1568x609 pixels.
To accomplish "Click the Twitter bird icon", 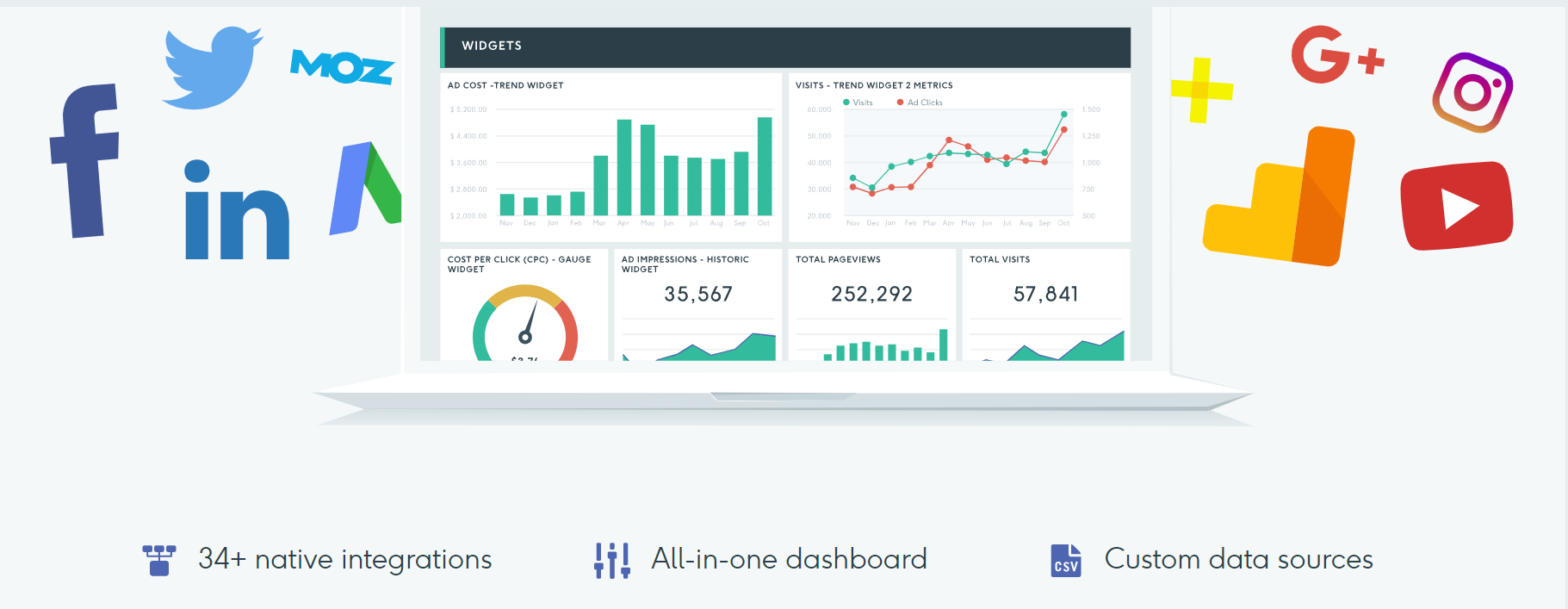I will click(x=213, y=68).
